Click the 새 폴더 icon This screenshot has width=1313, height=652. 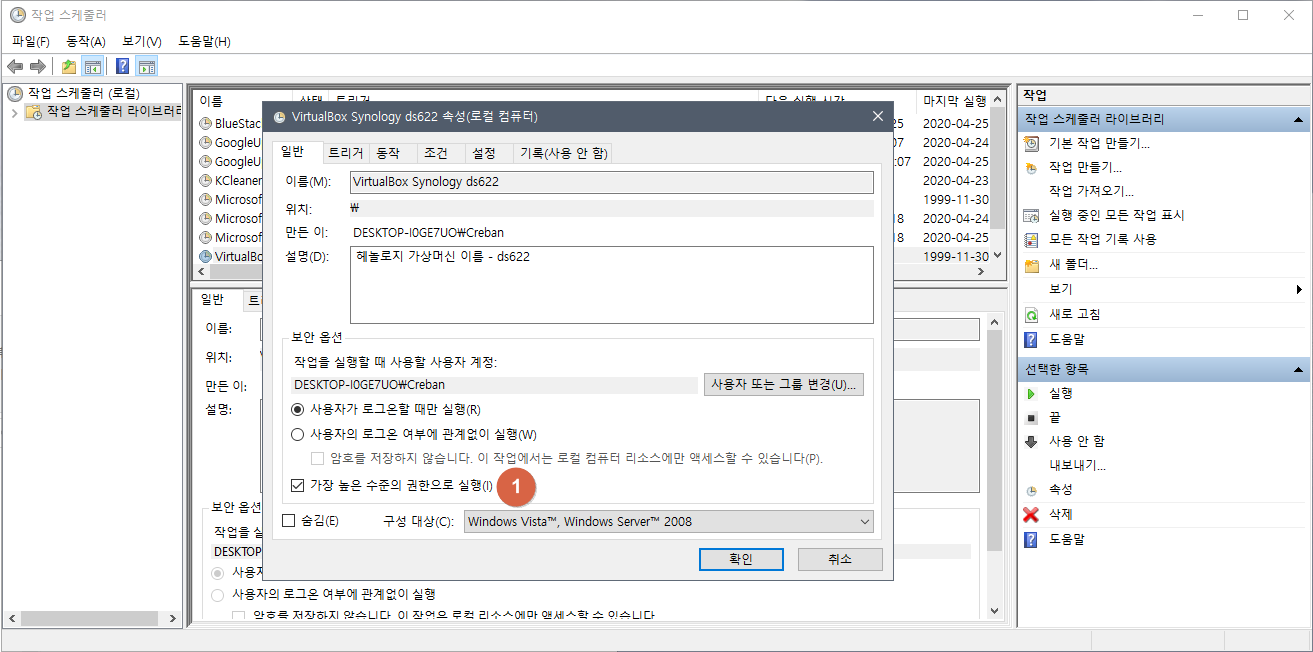[1031, 265]
